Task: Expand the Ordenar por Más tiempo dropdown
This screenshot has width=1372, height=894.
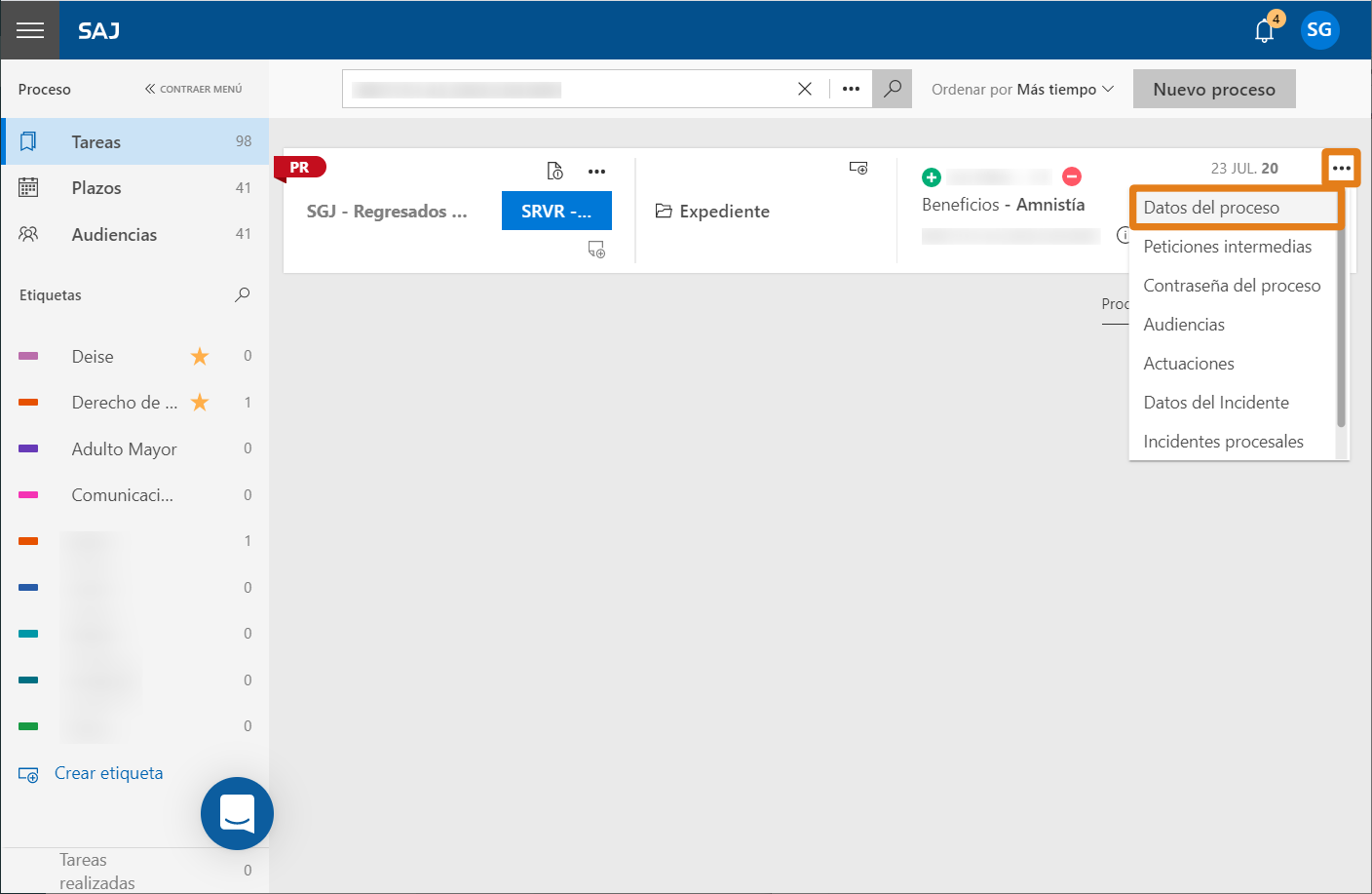Action: (1022, 89)
